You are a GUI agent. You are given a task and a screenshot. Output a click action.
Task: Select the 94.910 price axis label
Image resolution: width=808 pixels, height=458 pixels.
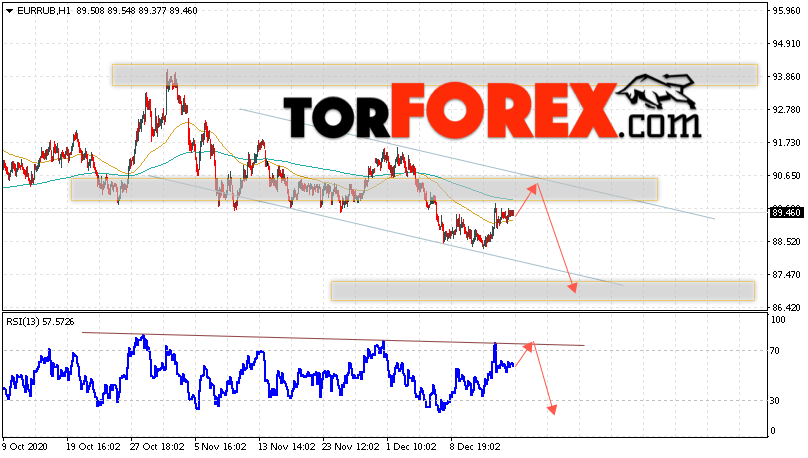pos(786,44)
